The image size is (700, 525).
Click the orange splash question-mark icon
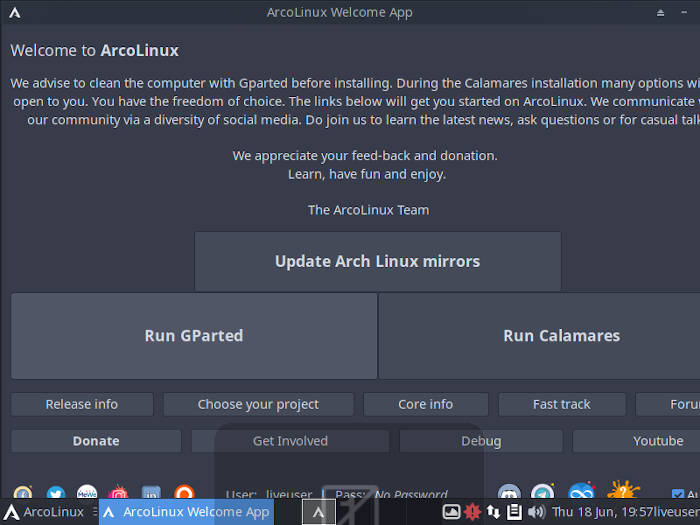623,490
